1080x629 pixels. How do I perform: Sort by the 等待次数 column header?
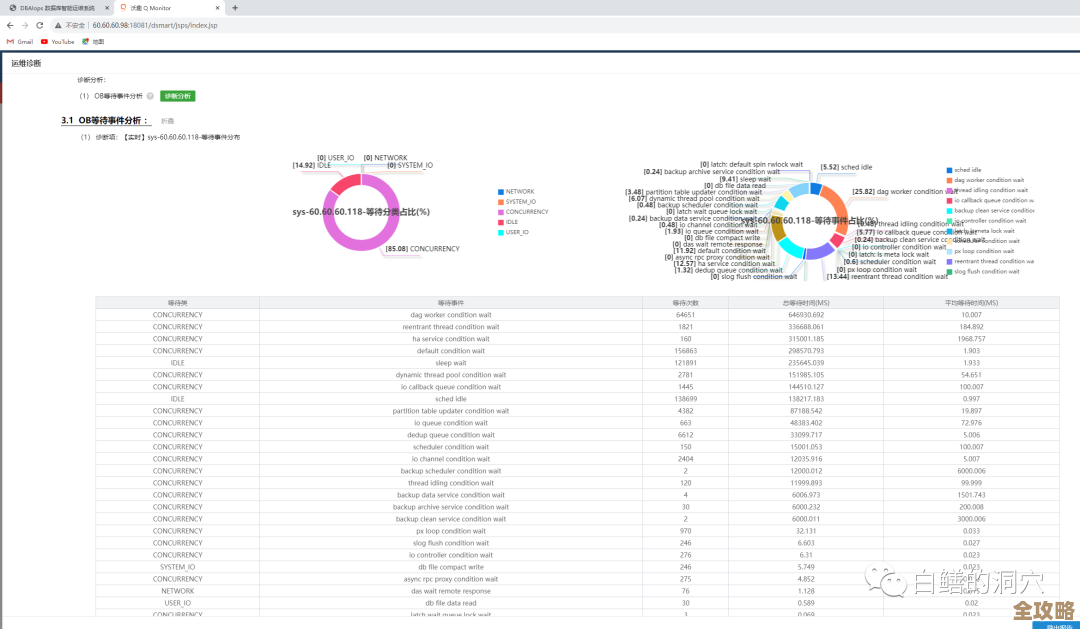tap(685, 302)
